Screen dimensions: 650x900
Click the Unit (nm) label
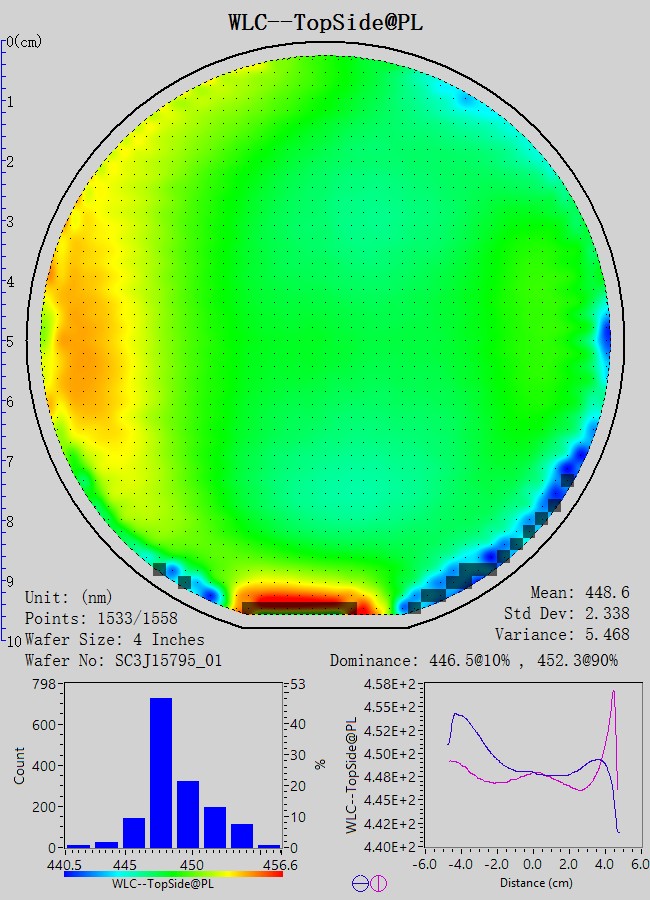click(69, 597)
